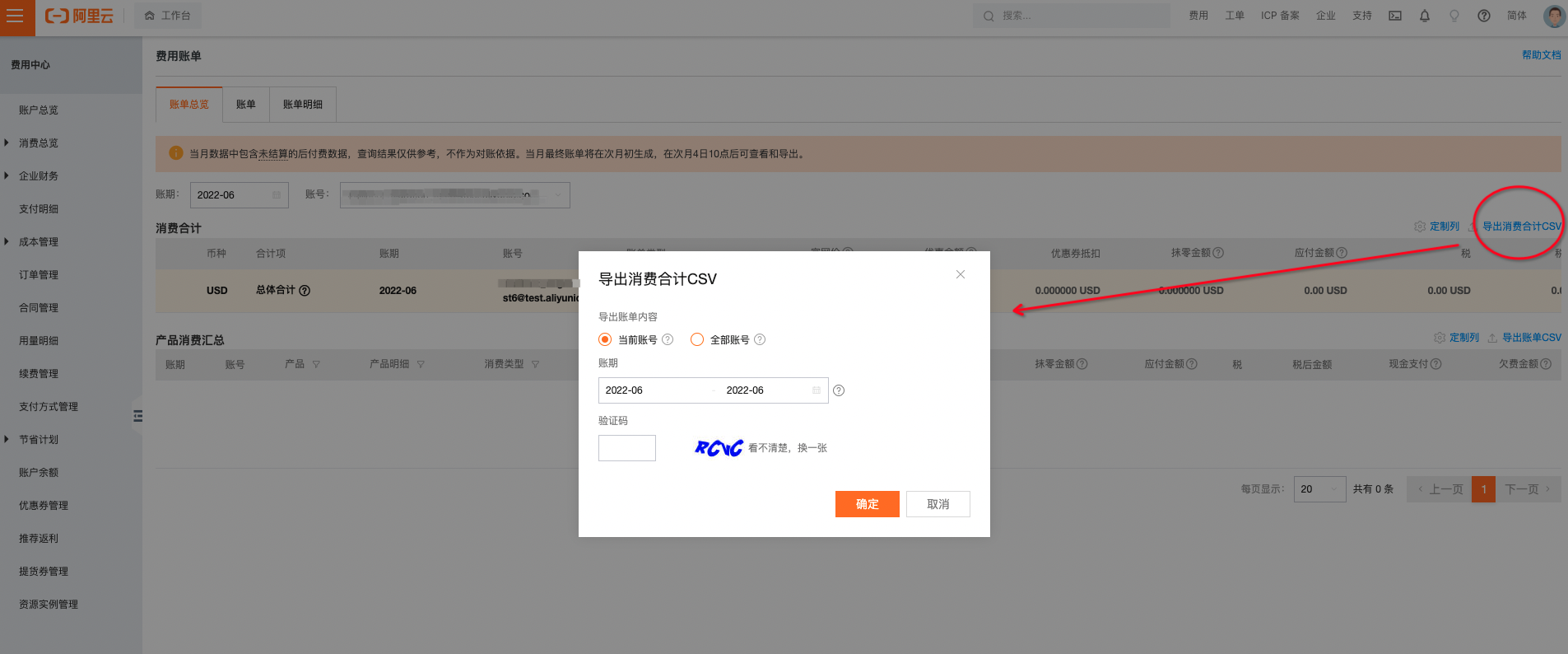Click the calendar icon in dialog date range
The width and height of the screenshot is (1568, 654).
(817, 390)
